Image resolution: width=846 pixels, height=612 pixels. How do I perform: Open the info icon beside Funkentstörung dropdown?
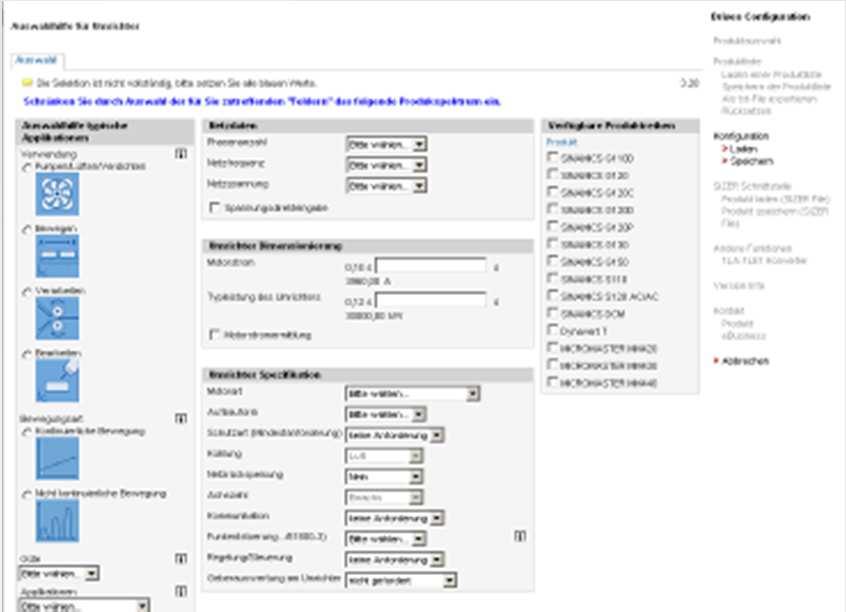(x=520, y=536)
